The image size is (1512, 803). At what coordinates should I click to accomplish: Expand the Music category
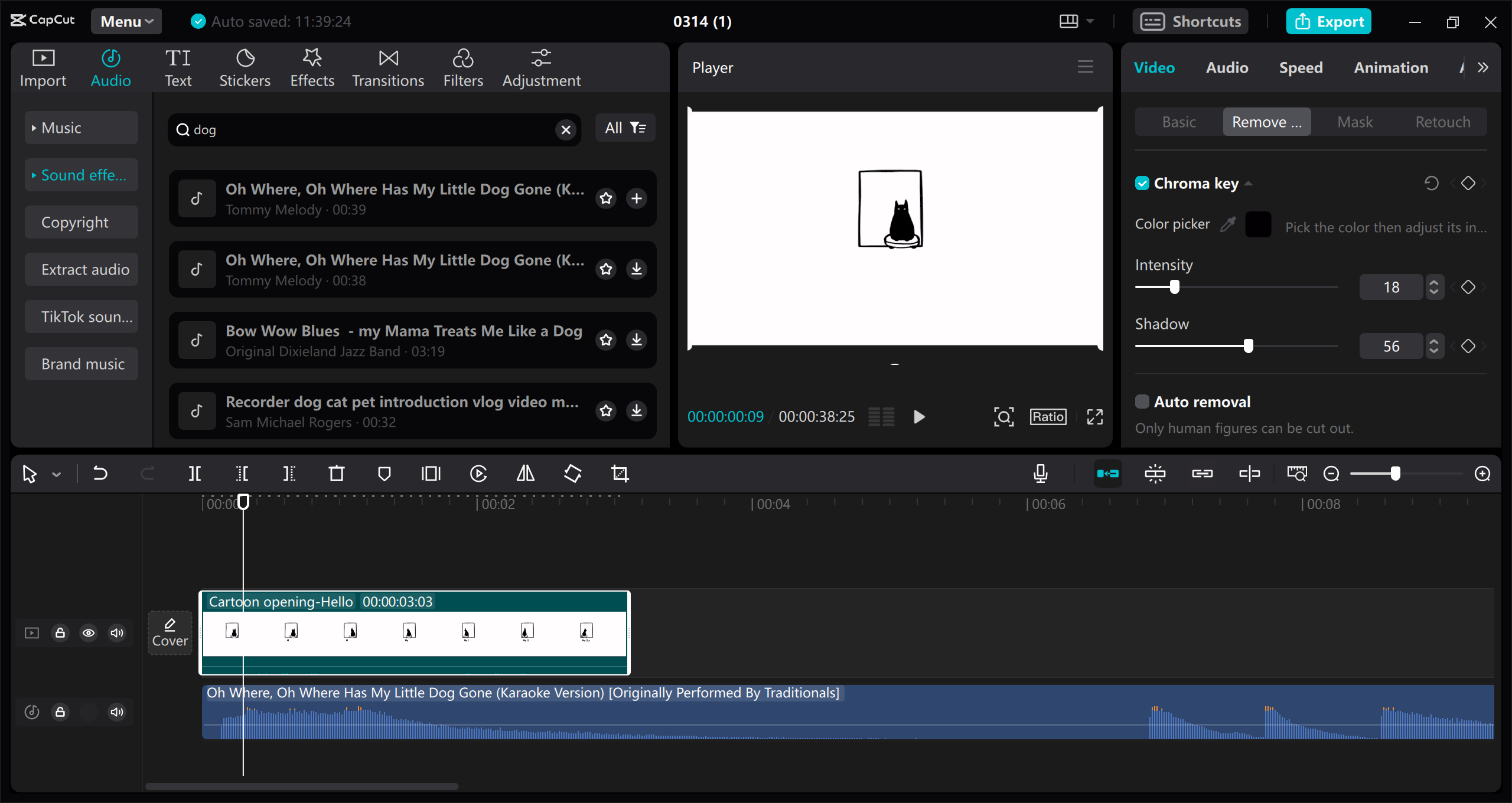pos(82,128)
